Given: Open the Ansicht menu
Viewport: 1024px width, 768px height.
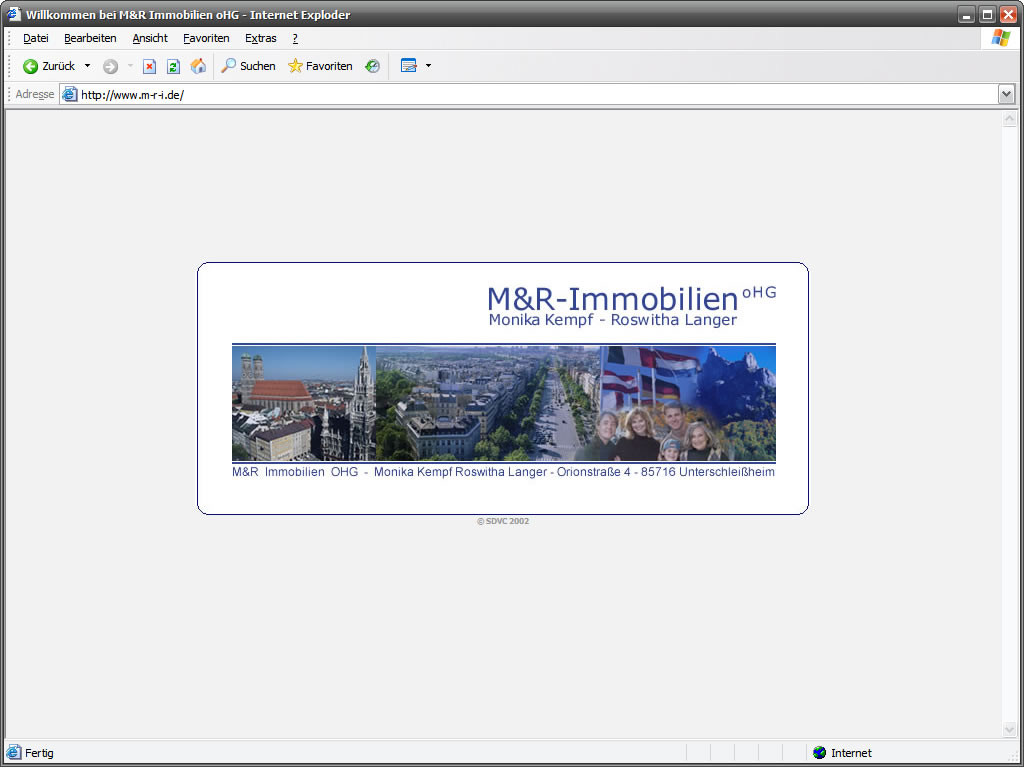Looking at the screenshot, I should (150, 38).
